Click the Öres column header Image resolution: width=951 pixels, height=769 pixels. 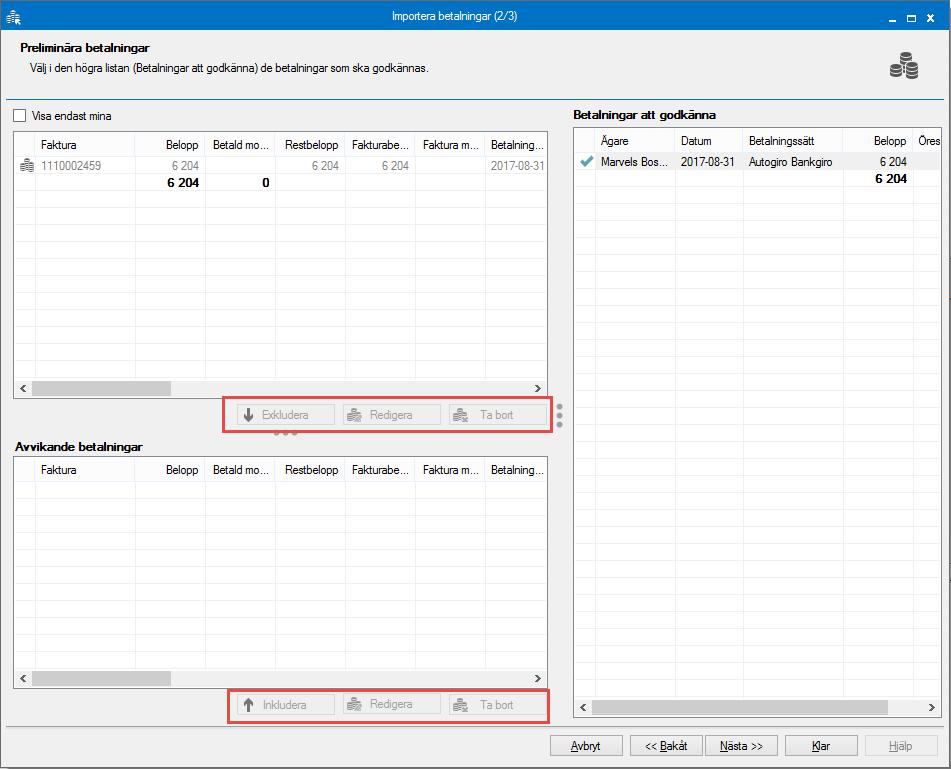click(x=928, y=141)
